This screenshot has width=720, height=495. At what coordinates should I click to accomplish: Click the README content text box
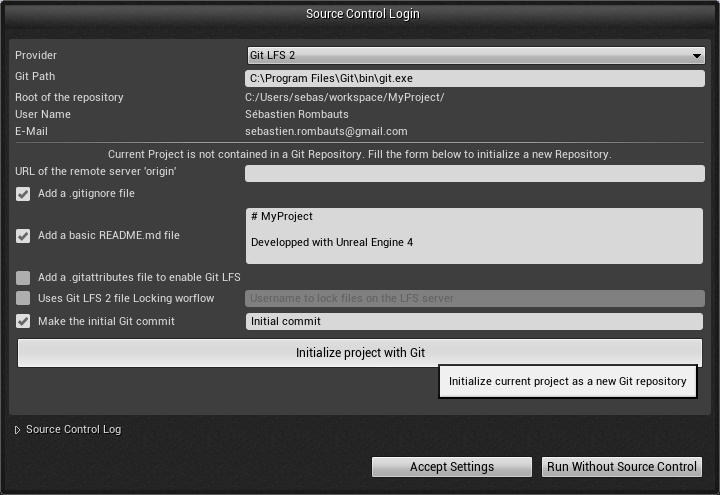474,236
